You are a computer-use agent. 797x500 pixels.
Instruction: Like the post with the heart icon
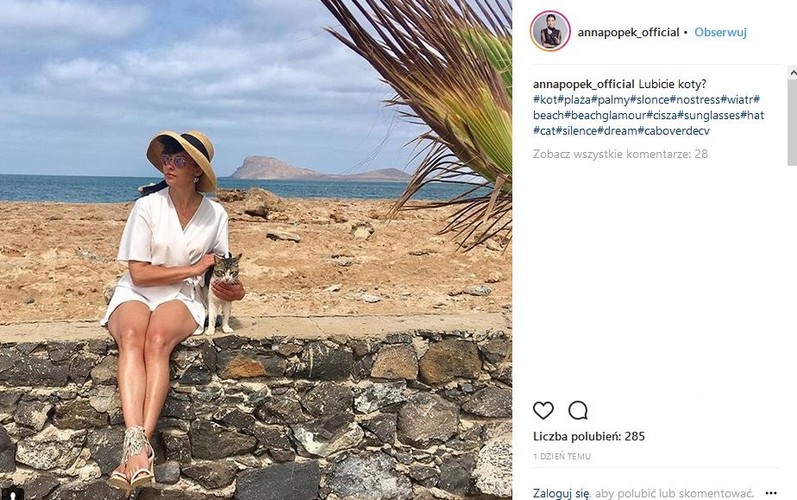pyautogui.click(x=543, y=410)
